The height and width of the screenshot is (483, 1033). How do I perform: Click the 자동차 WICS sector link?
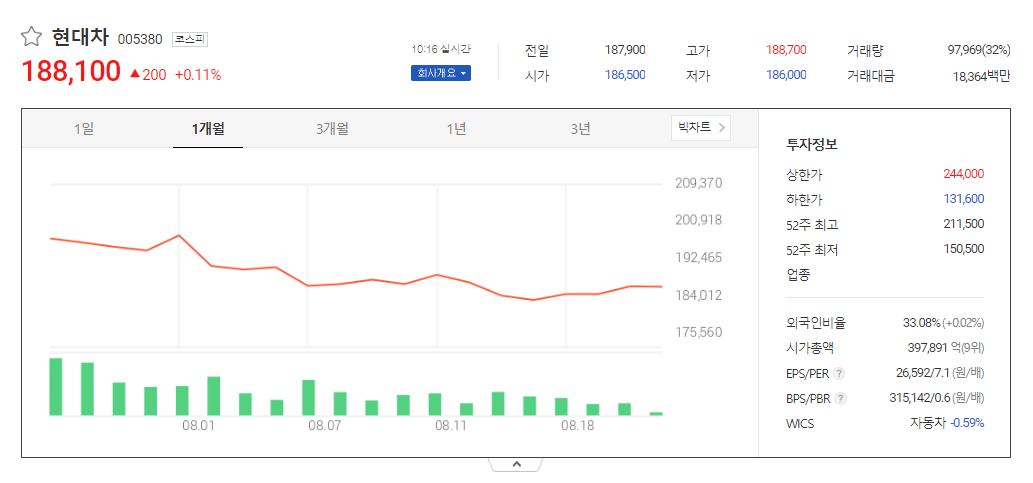click(x=928, y=423)
